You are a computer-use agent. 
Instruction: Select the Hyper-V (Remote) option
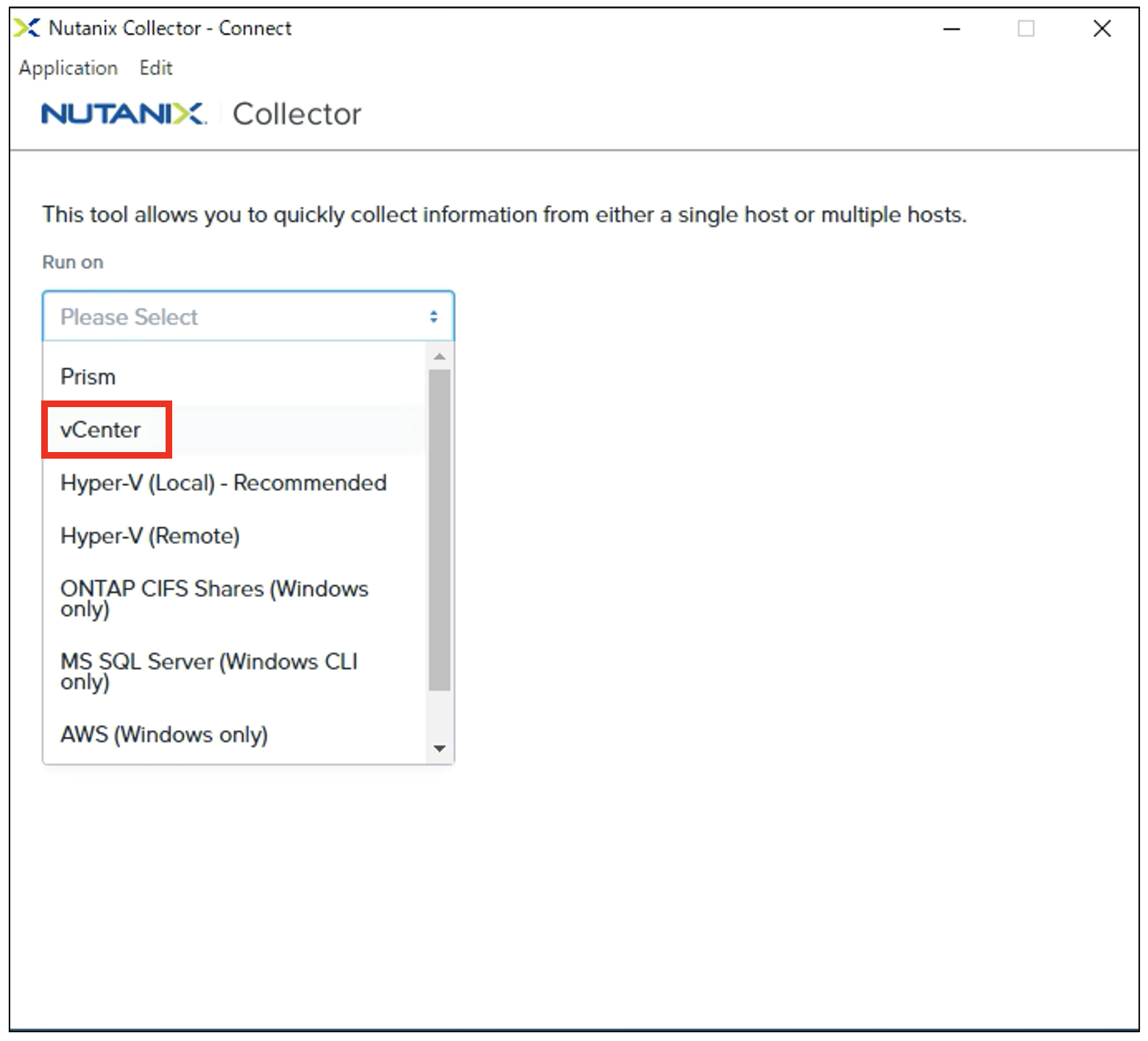click(x=234, y=536)
